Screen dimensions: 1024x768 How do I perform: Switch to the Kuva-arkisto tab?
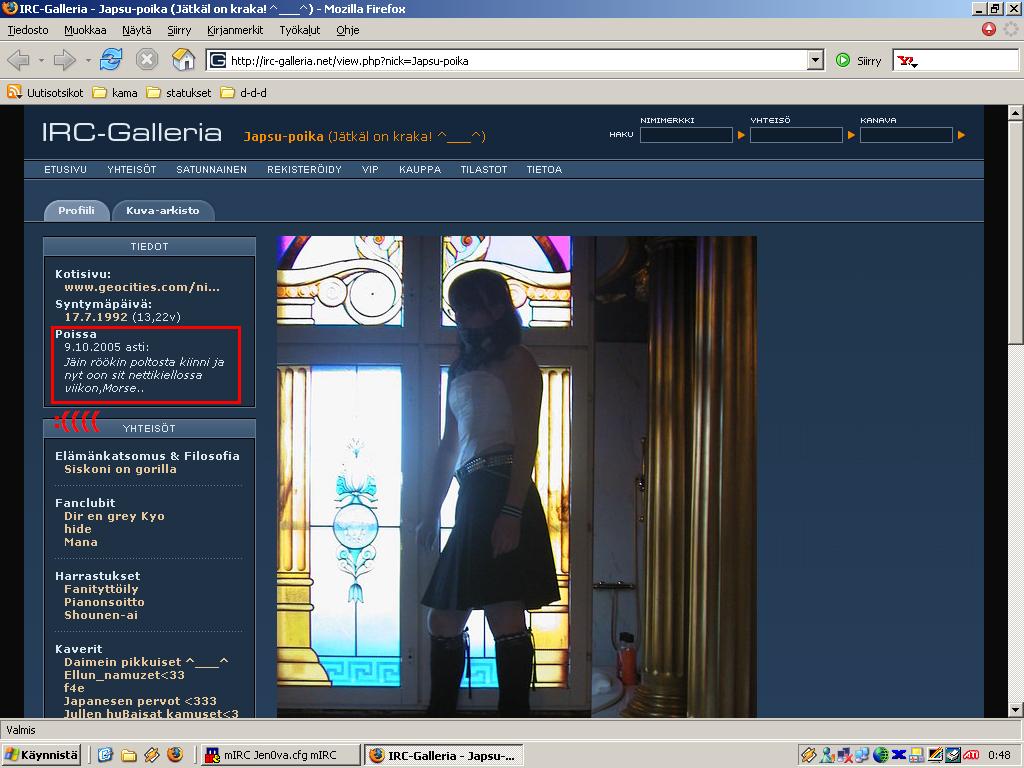(x=163, y=210)
